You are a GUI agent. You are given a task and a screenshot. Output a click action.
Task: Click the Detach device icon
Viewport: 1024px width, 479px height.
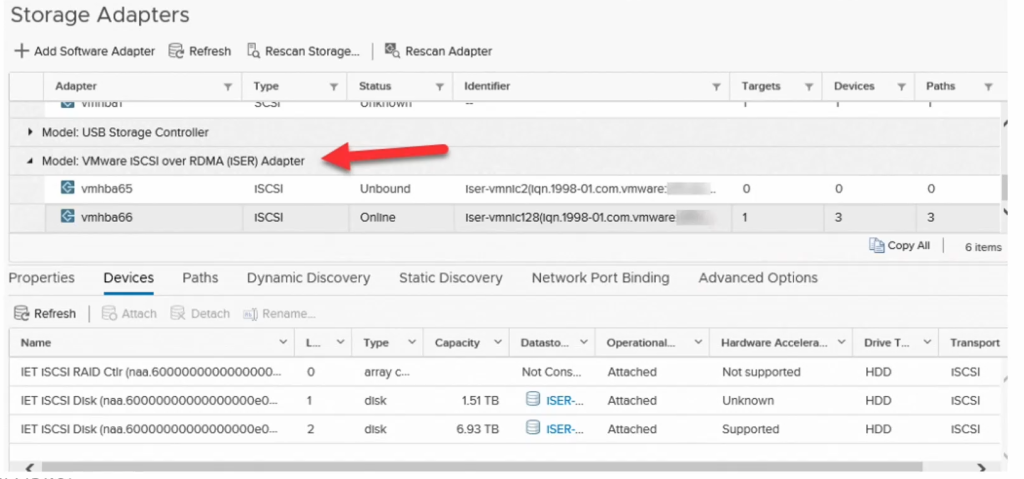[x=178, y=314]
